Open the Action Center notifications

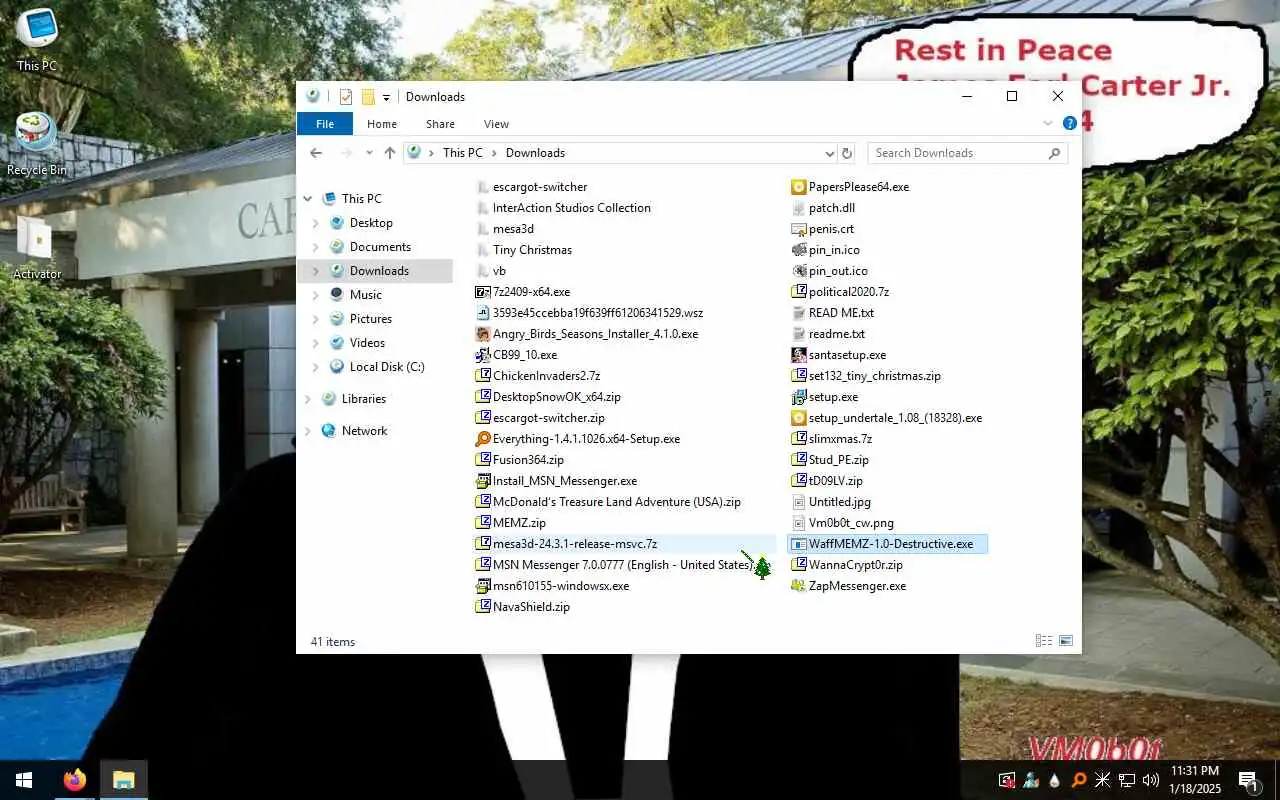point(1250,780)
